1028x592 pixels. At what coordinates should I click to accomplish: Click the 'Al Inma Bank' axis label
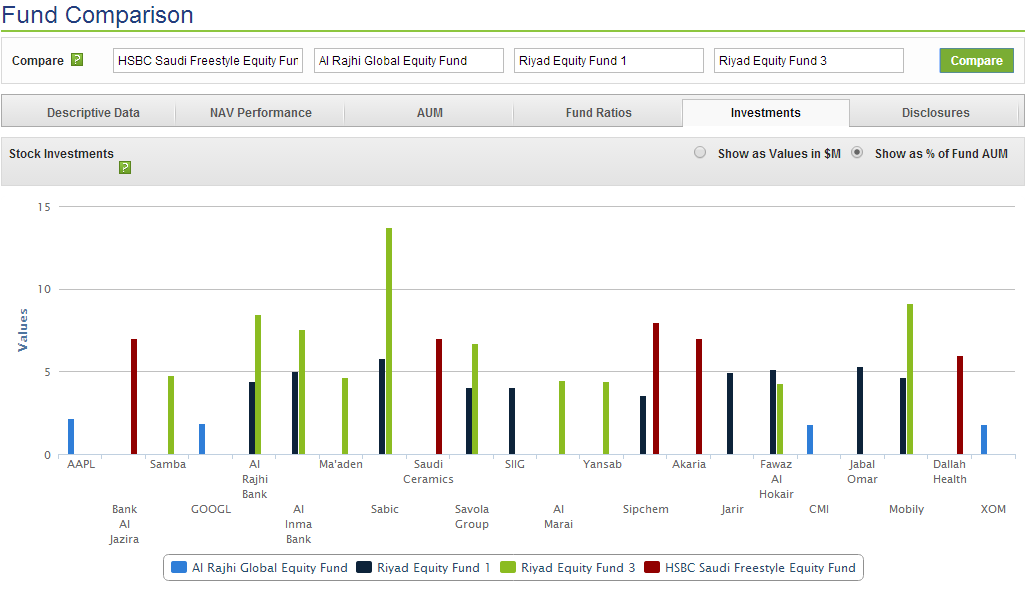298,524
